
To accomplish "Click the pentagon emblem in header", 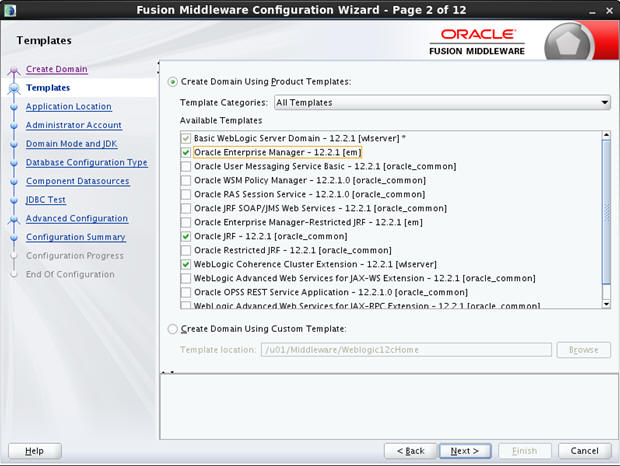I will (x=568, y=44).
